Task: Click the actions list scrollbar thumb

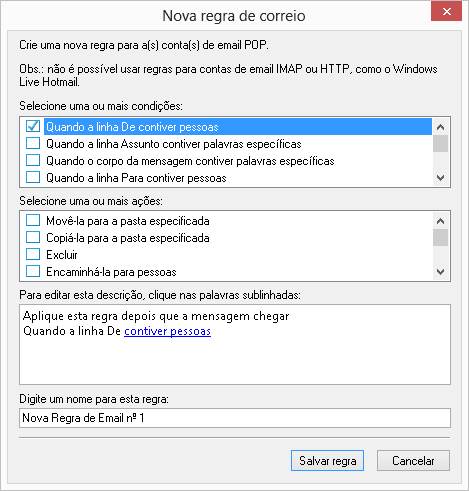Action: 440,237
